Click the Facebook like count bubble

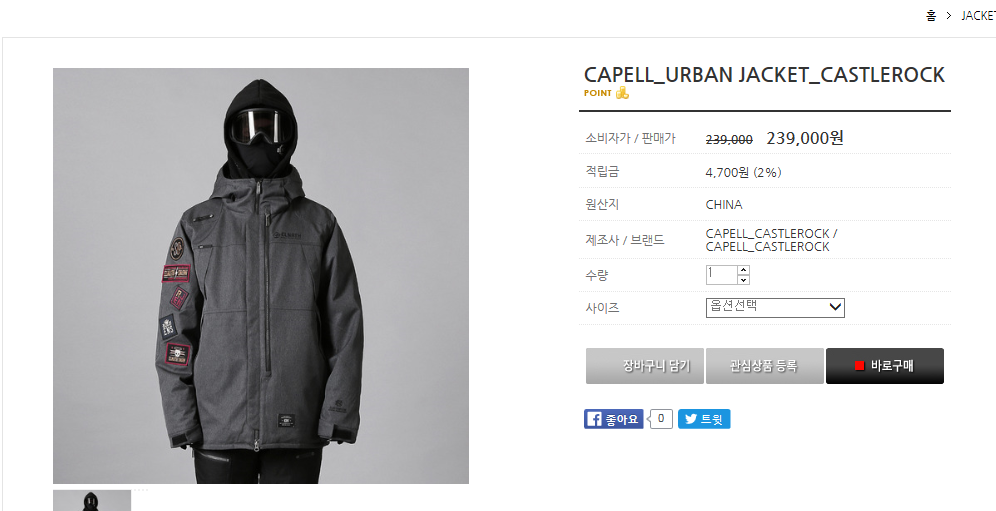[661, 419]
